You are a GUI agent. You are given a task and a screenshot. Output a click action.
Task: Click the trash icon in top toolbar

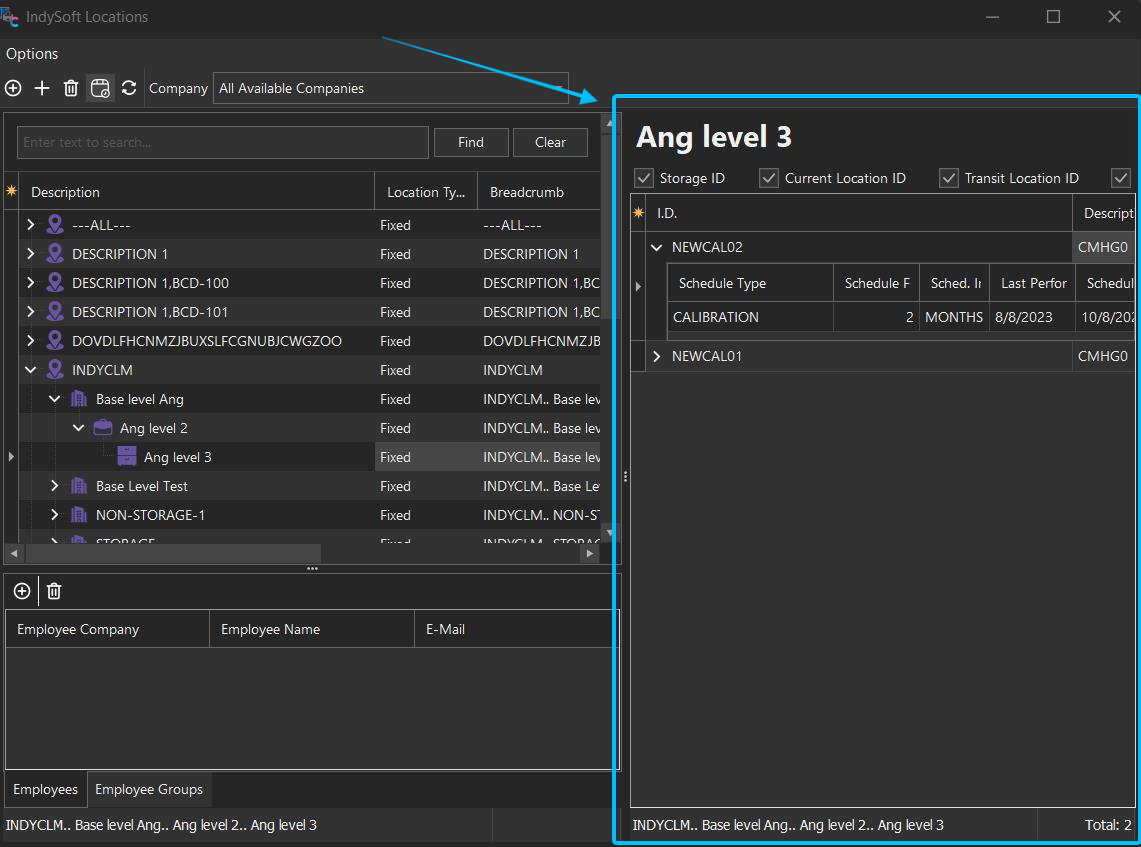[x=71, y=88]
